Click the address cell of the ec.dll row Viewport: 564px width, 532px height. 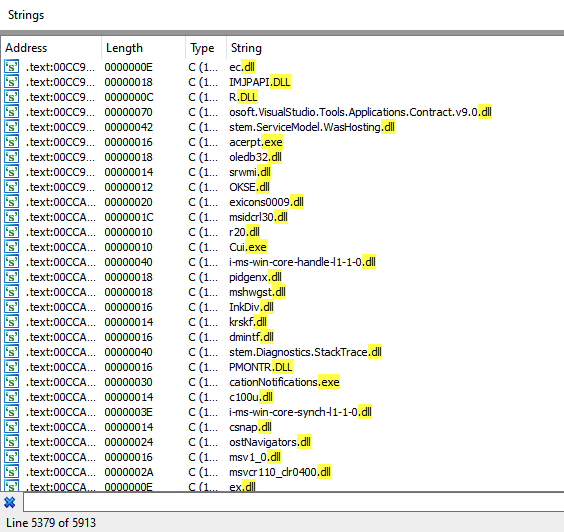pyautogui.click(x=60, y=67)
